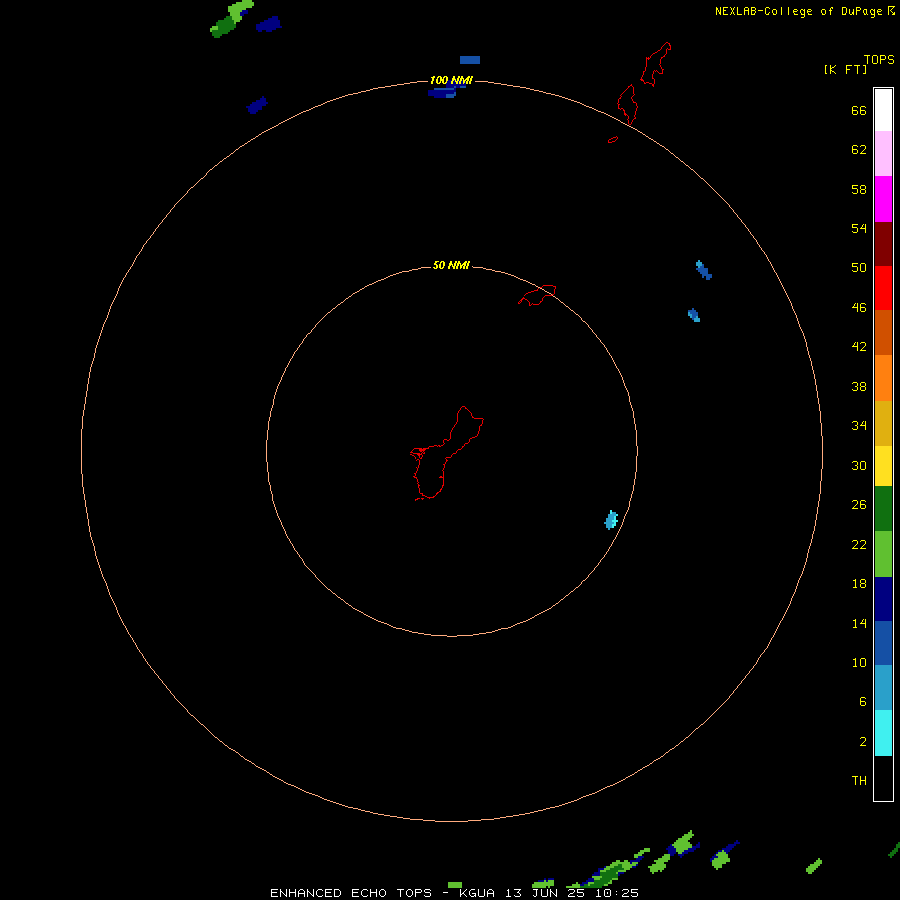The image size is (900, 900).
Task: Select the dark green legend swatch
Action: pos(883,509)
